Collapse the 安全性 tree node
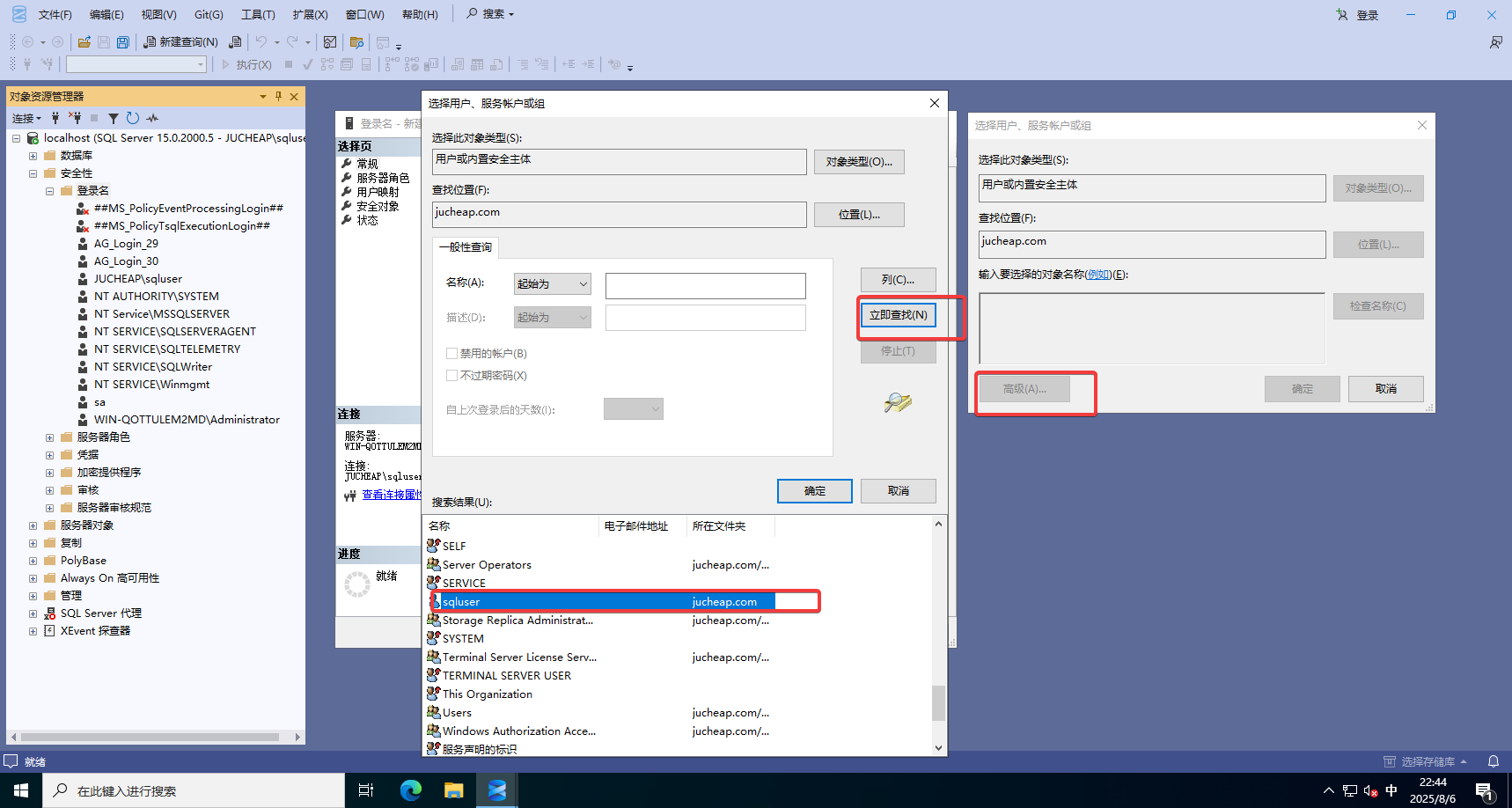 [x=33, y=173]
